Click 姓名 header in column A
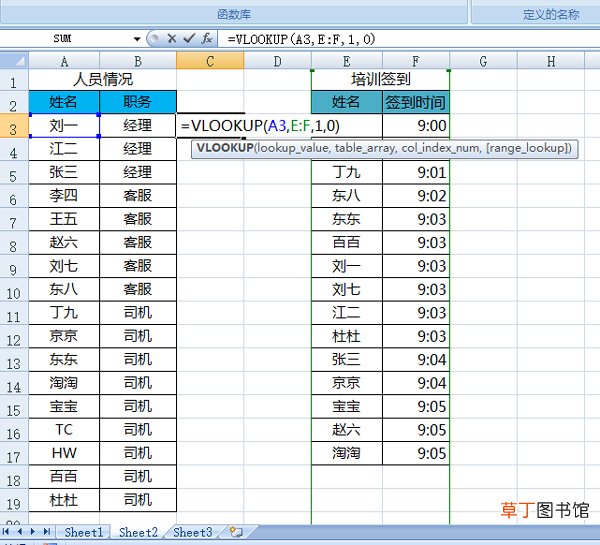This screenshot has height=545, width=600. coord(64,102)
